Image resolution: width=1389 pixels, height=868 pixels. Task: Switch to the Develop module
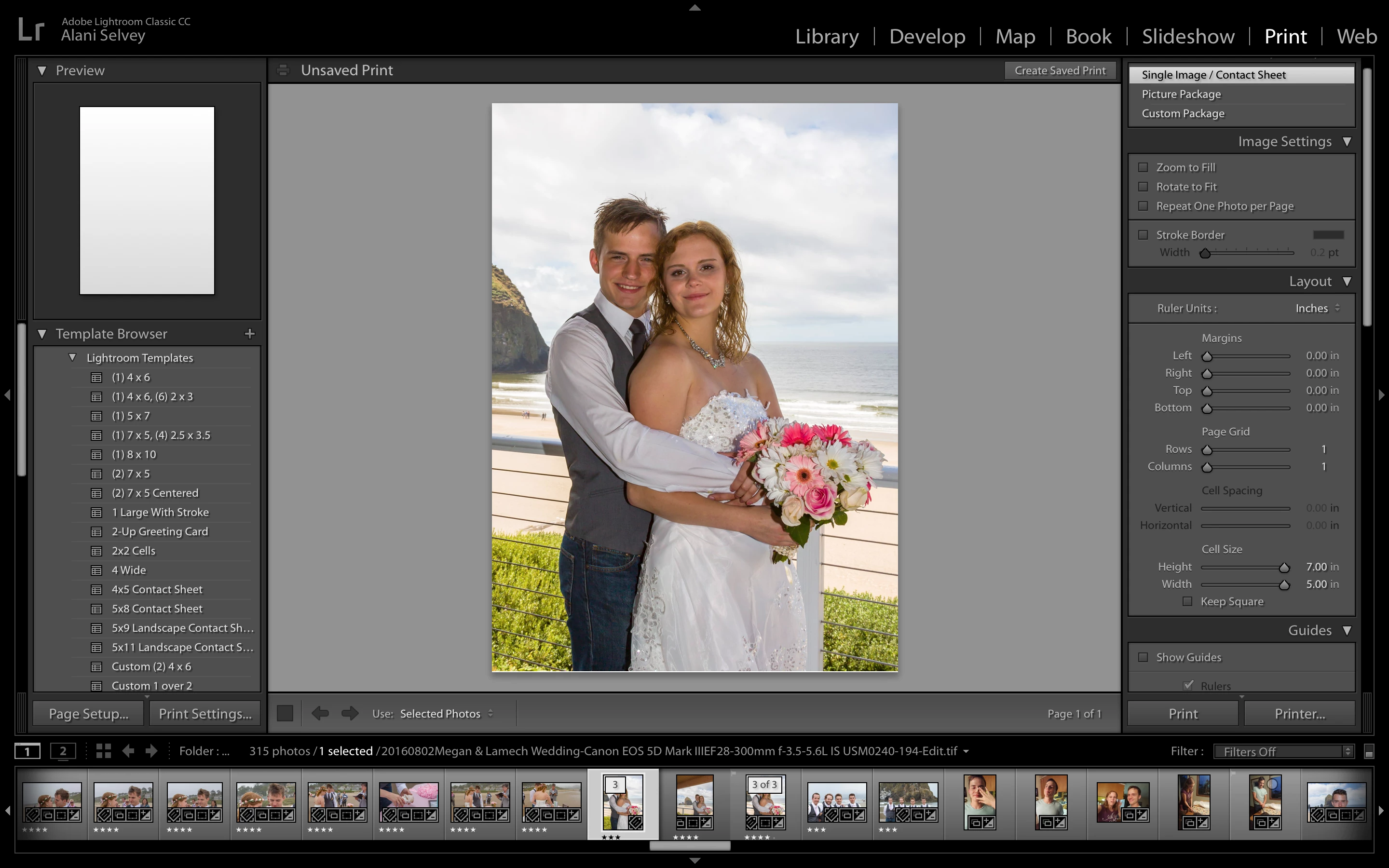click(x=927, y=36)
